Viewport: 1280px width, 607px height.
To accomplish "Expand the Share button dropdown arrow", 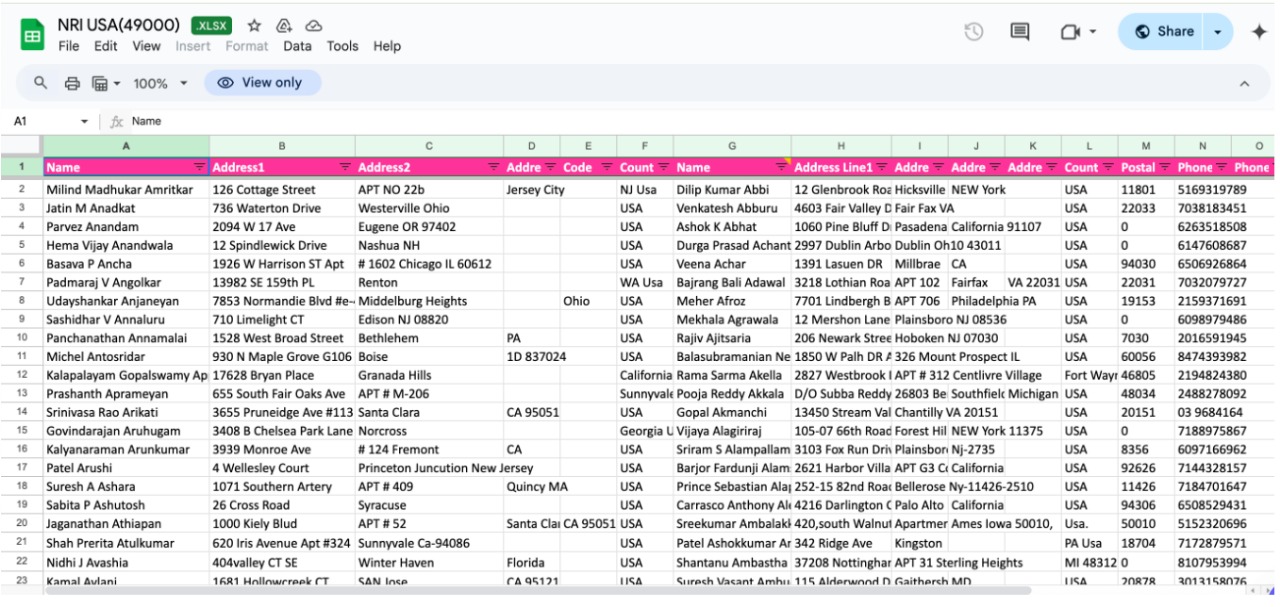I will [x=1216, y=31].
